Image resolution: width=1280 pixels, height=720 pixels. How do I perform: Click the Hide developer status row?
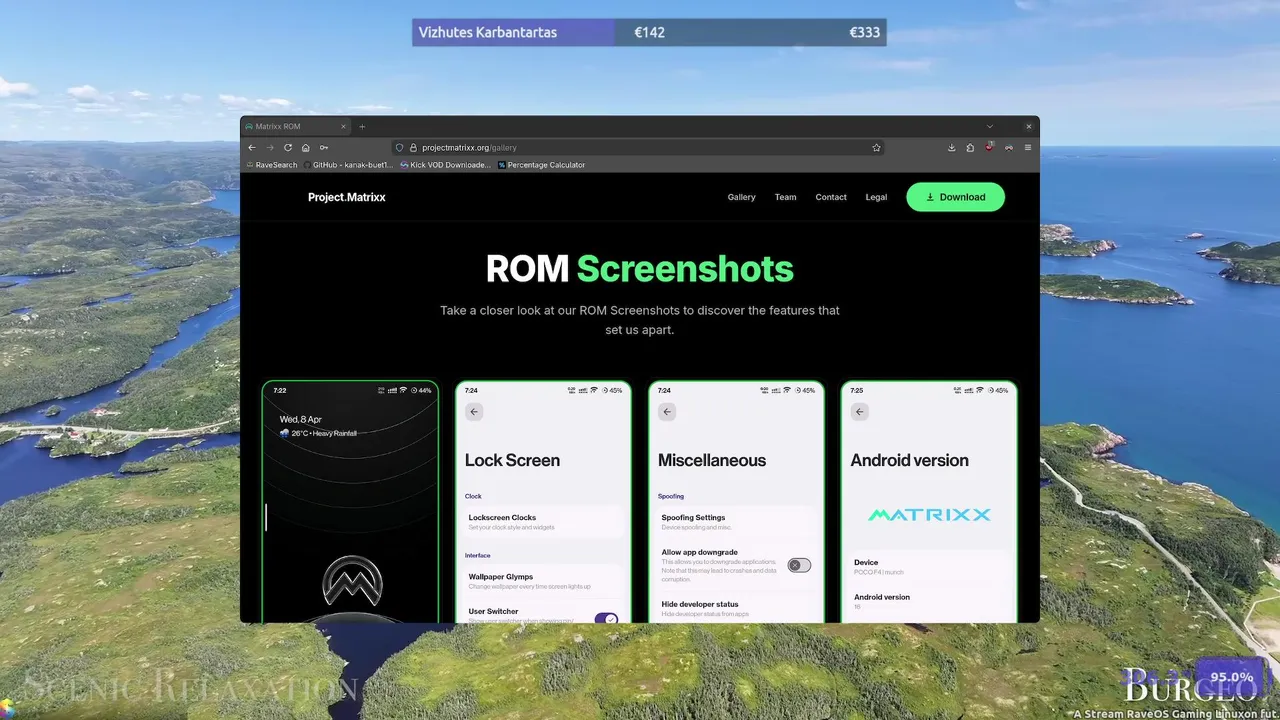(736, 608)
